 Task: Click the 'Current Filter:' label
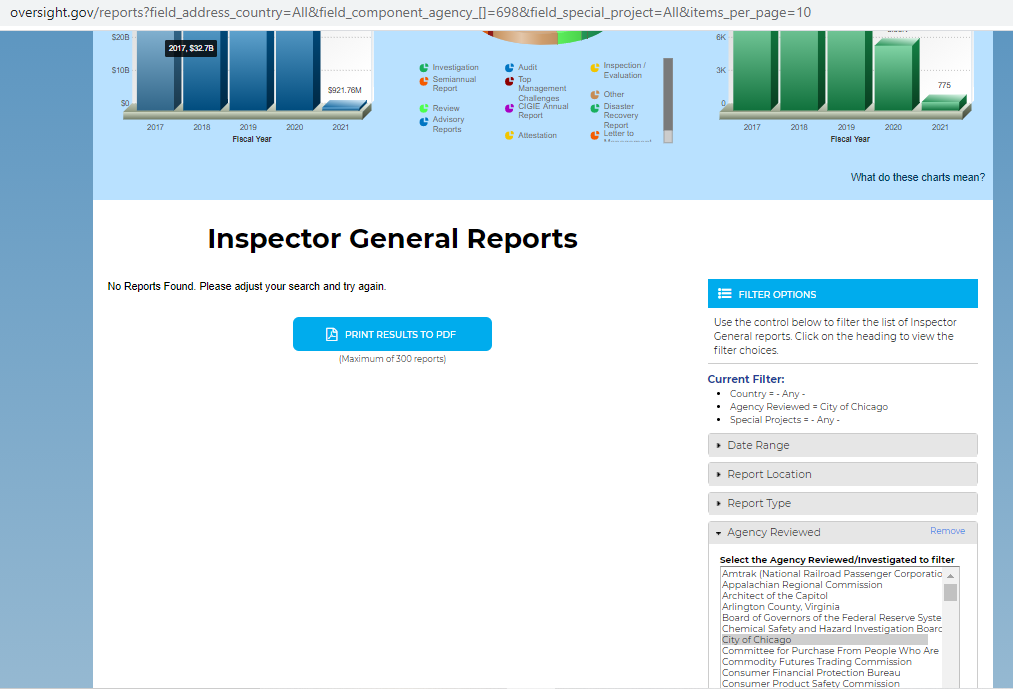click(746, 379)
